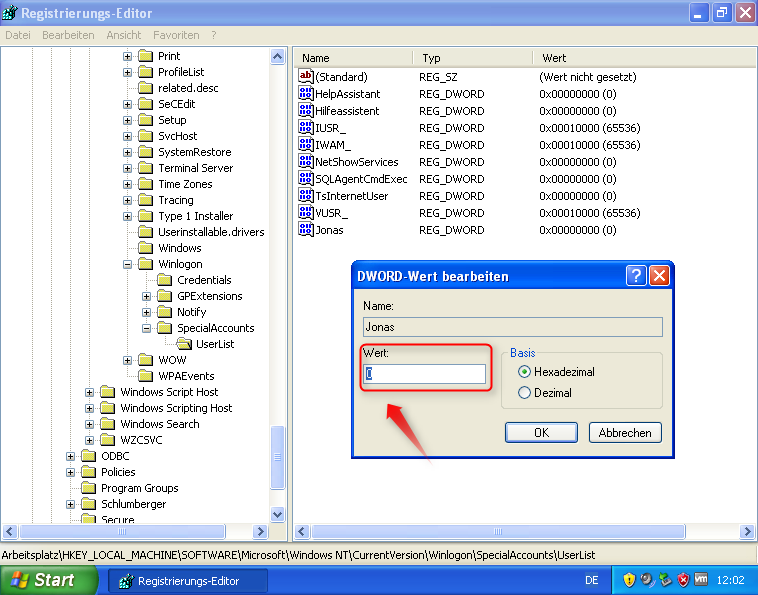
Task: Click the taskbar clock showing 12:02
Action: coord(730,580)
